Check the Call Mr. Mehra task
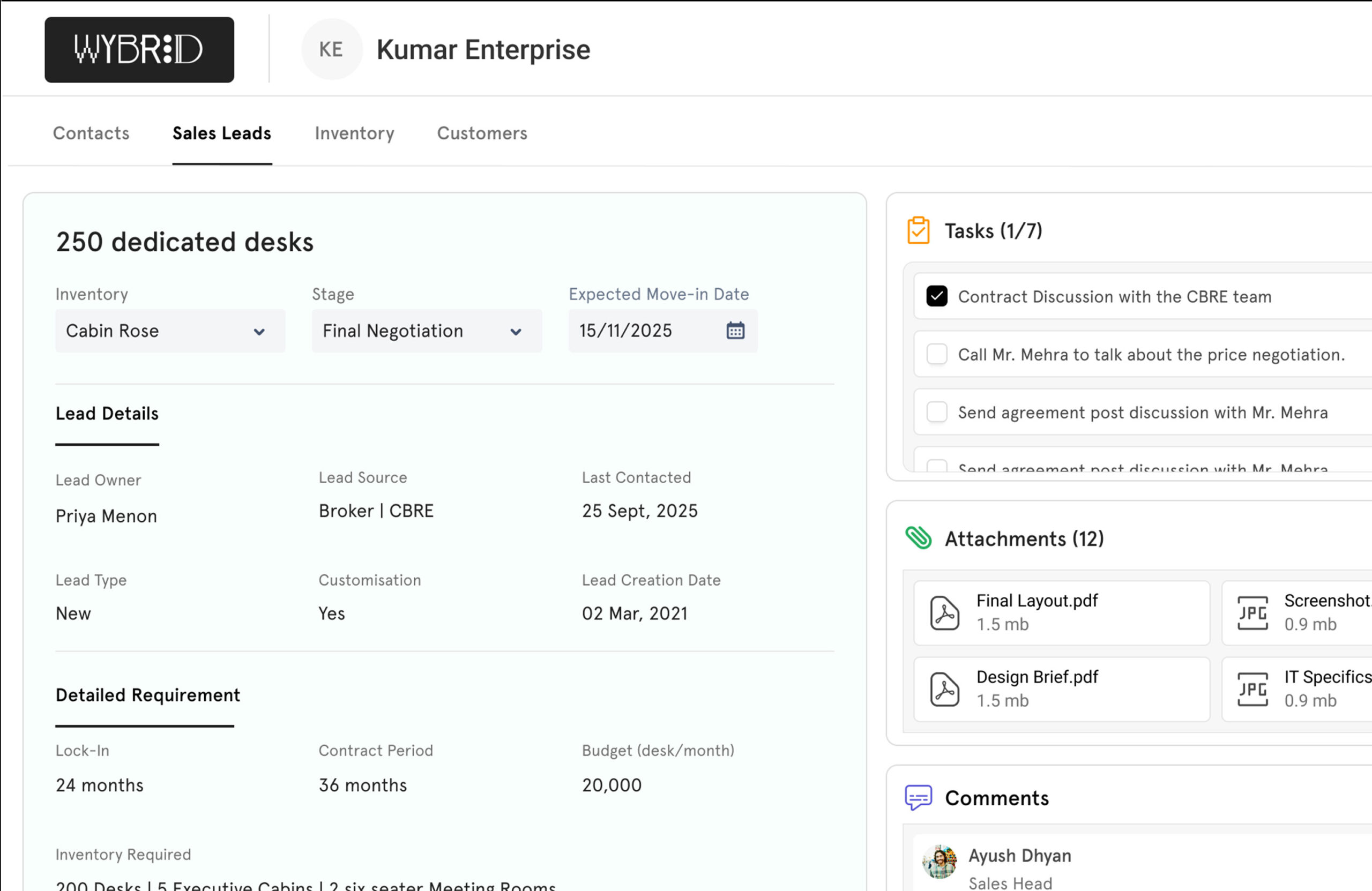 [x=937, y=354]
